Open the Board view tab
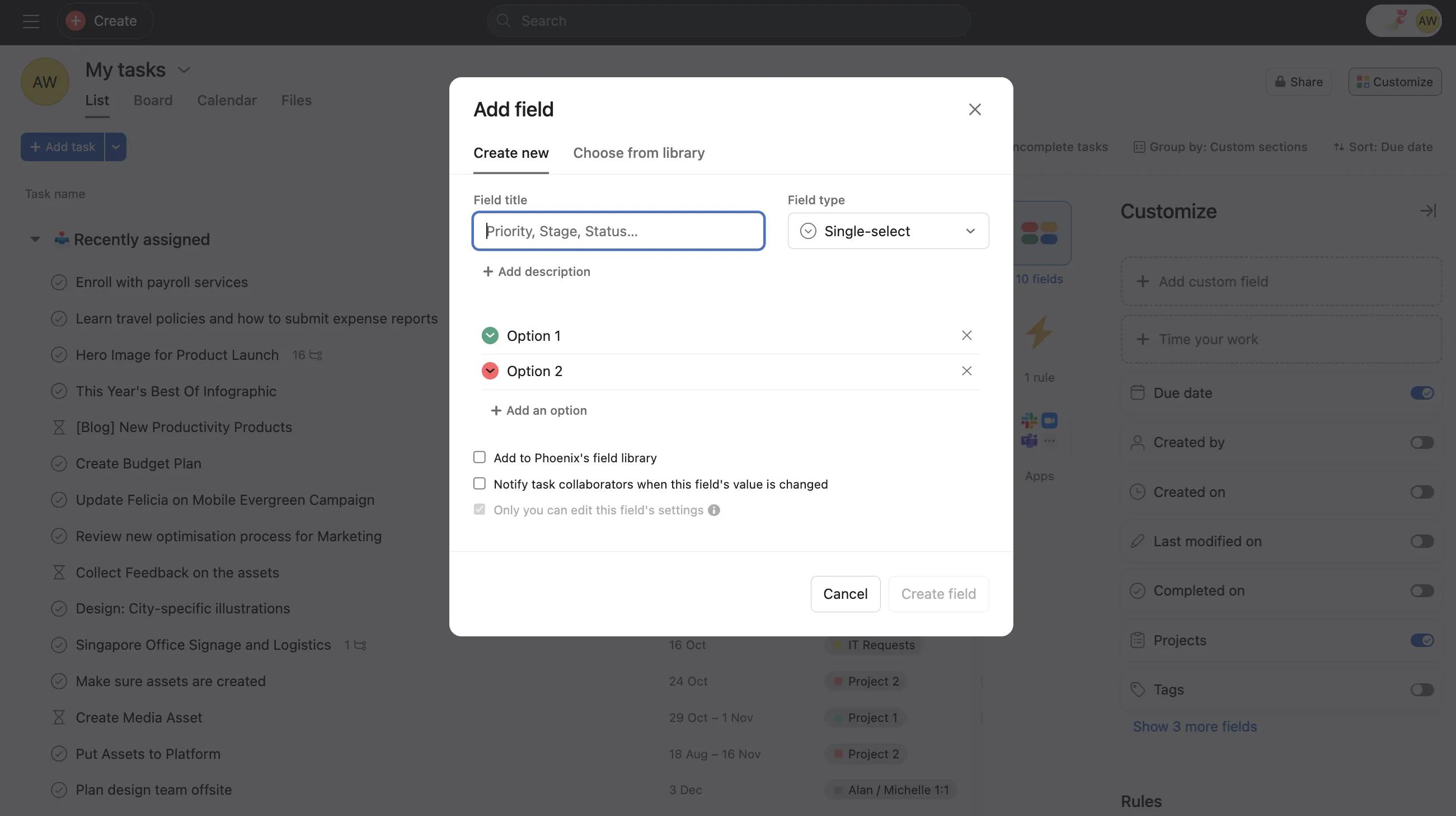 coord(153,100)
